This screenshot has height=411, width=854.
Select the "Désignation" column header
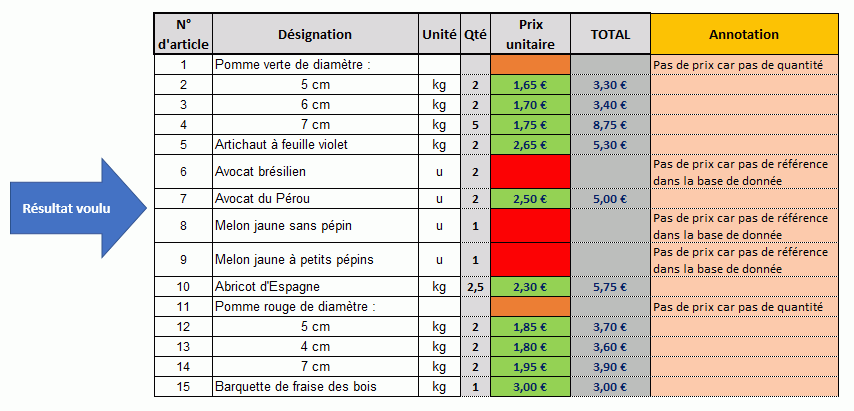315,34
